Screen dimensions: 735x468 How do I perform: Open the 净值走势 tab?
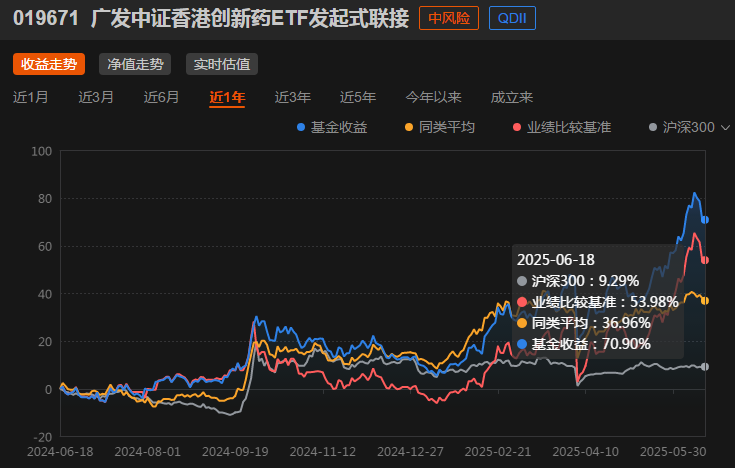[135, 64]
